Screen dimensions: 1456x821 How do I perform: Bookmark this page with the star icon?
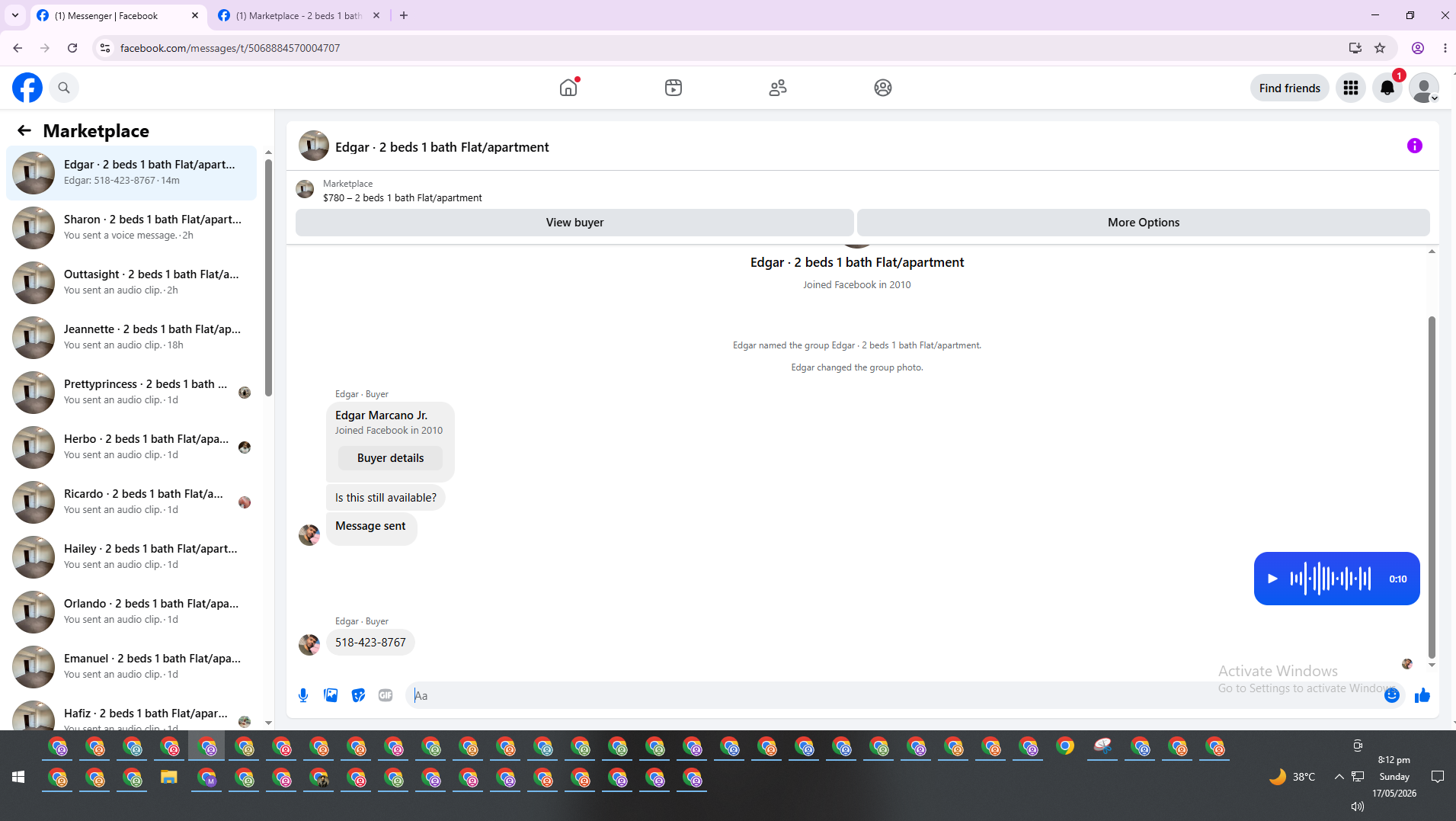point(1380,48)
